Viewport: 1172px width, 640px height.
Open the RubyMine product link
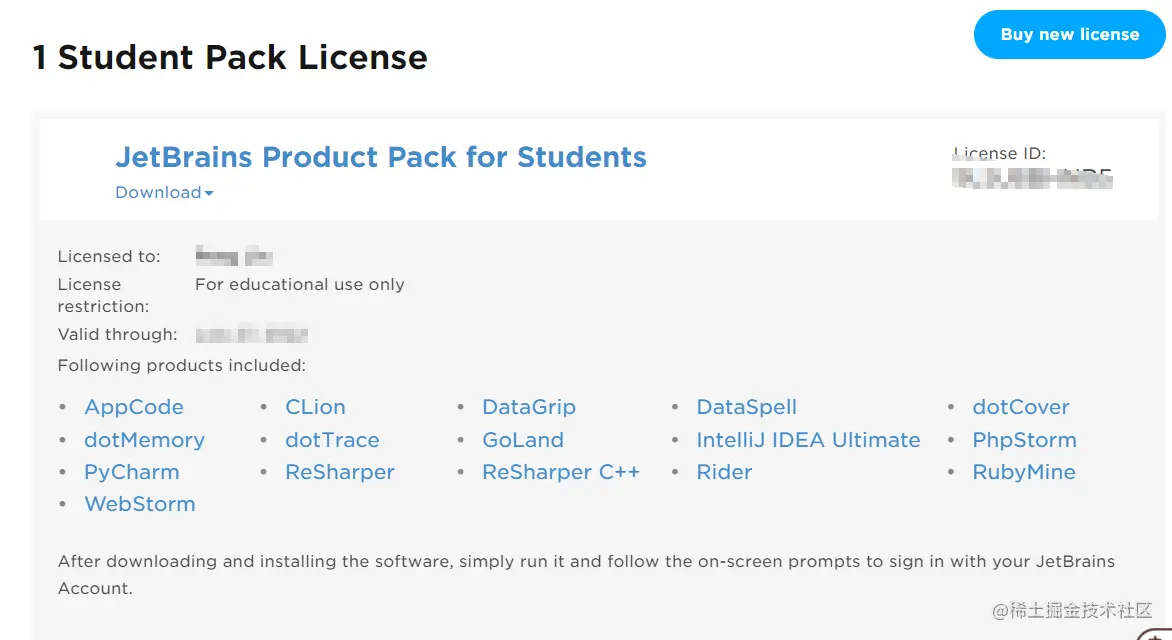point(1024,472)
